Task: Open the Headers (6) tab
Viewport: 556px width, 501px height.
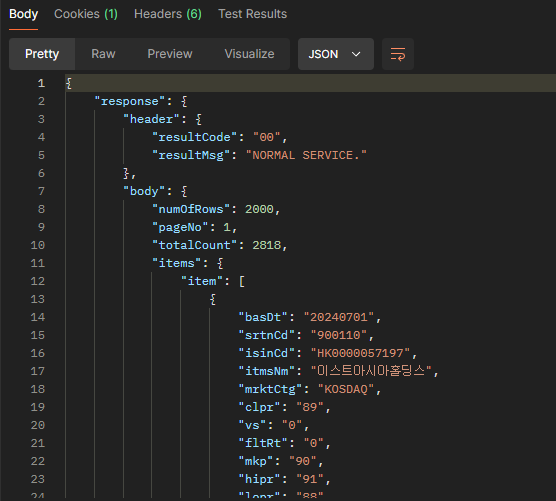Action: pos(168,14)
